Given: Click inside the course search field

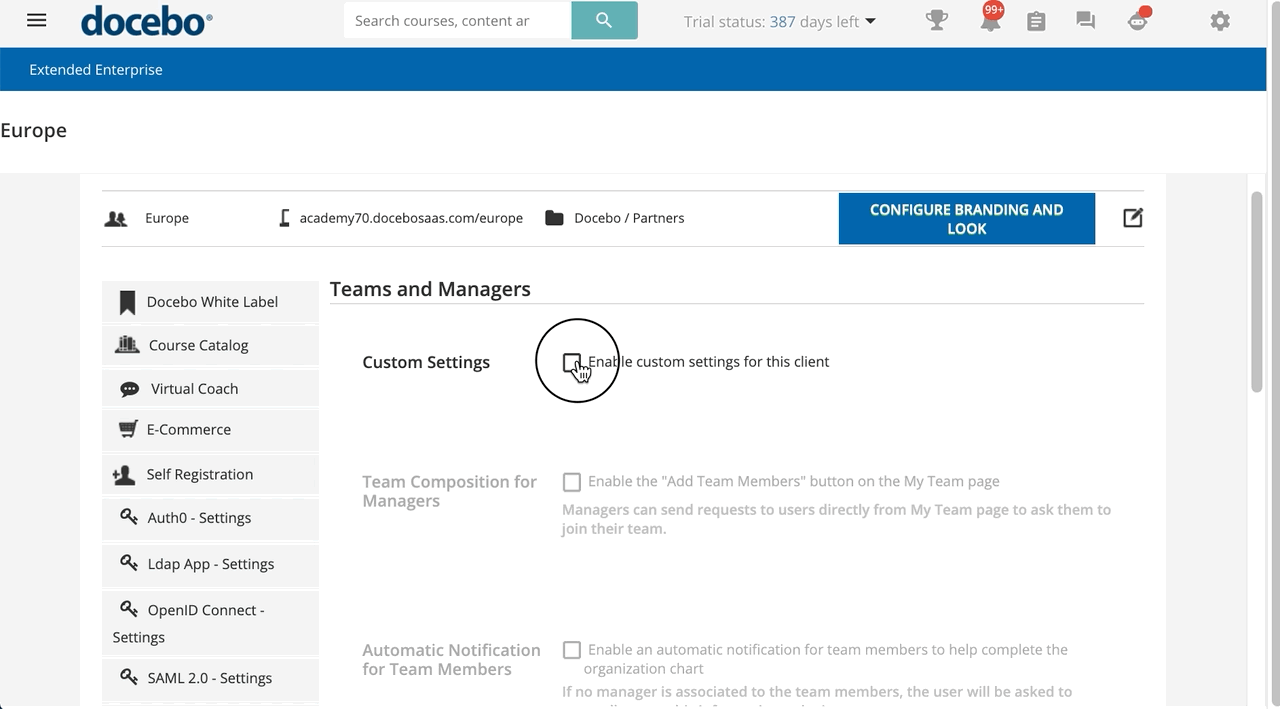Looking at the screenshot, I should (456, 19).
